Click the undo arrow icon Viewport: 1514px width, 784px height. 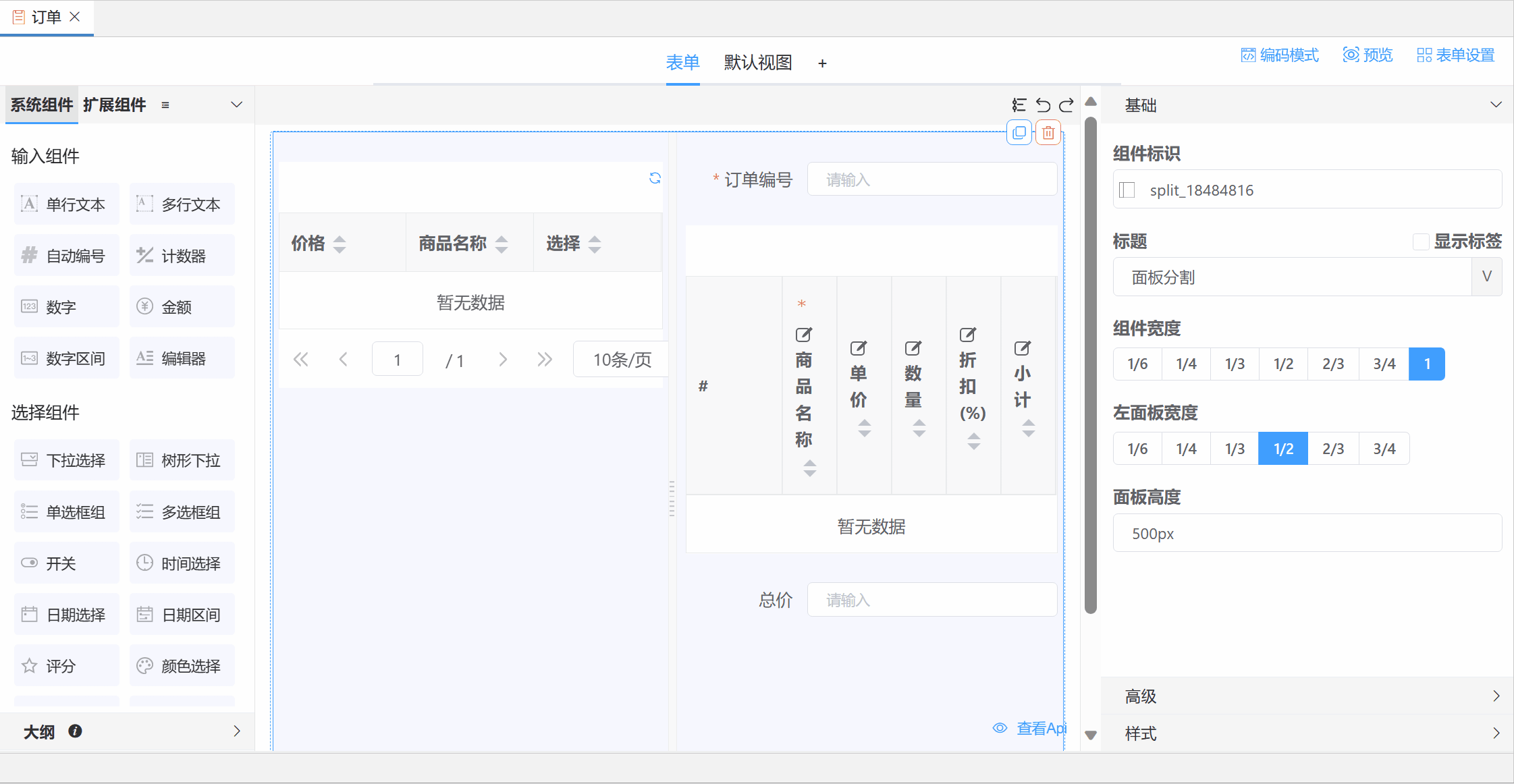click(1043, 105)
